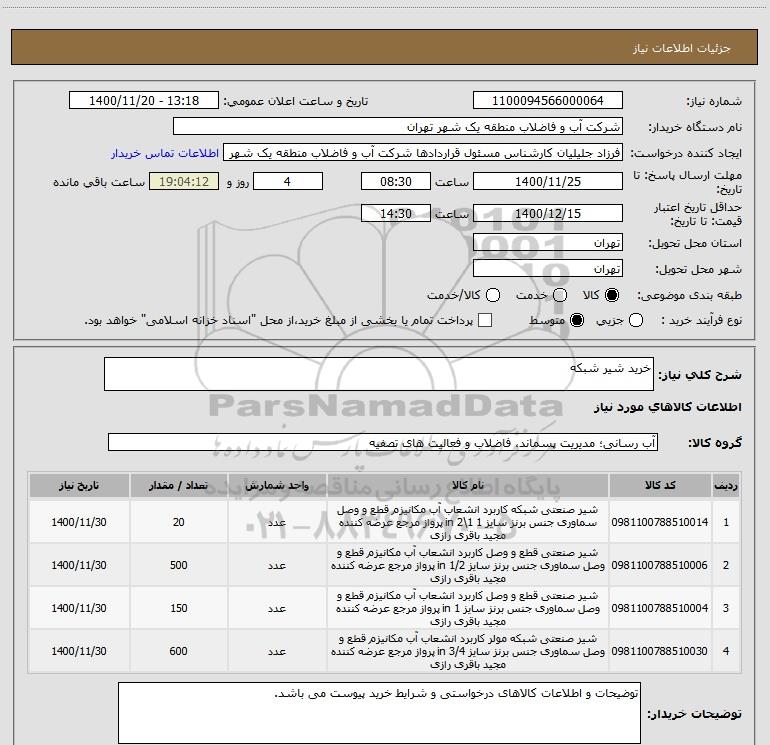Click the جزئیات اطلاعات نیاز header title
The height and width of the screenshot is (745, 770).
pyautogui.click(x=681, y=48)
